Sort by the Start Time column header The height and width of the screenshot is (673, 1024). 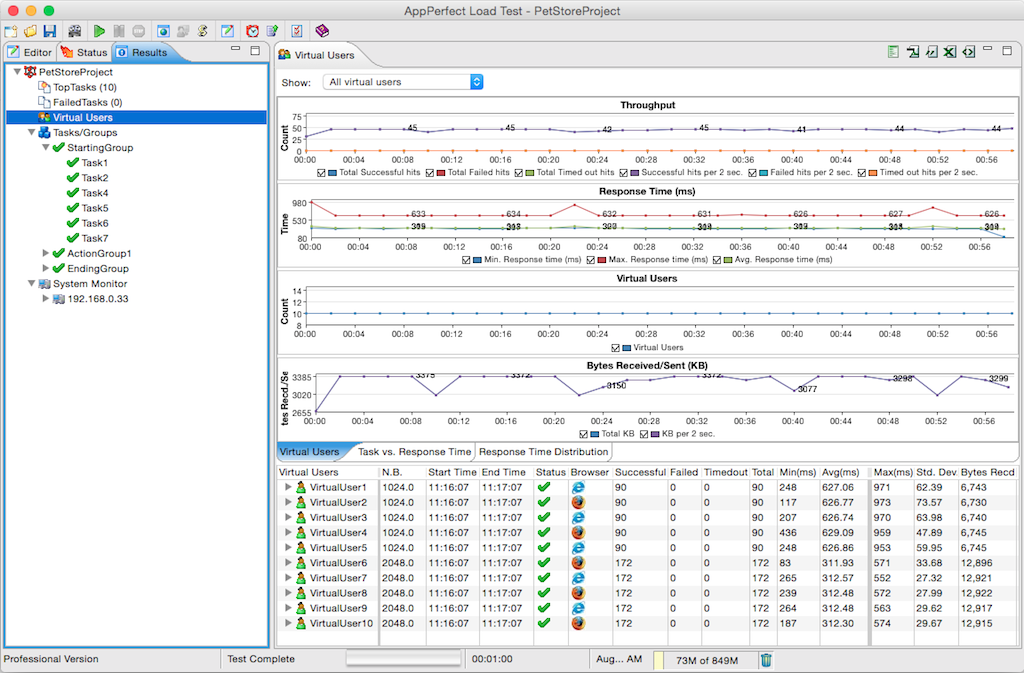click(453, 472)
